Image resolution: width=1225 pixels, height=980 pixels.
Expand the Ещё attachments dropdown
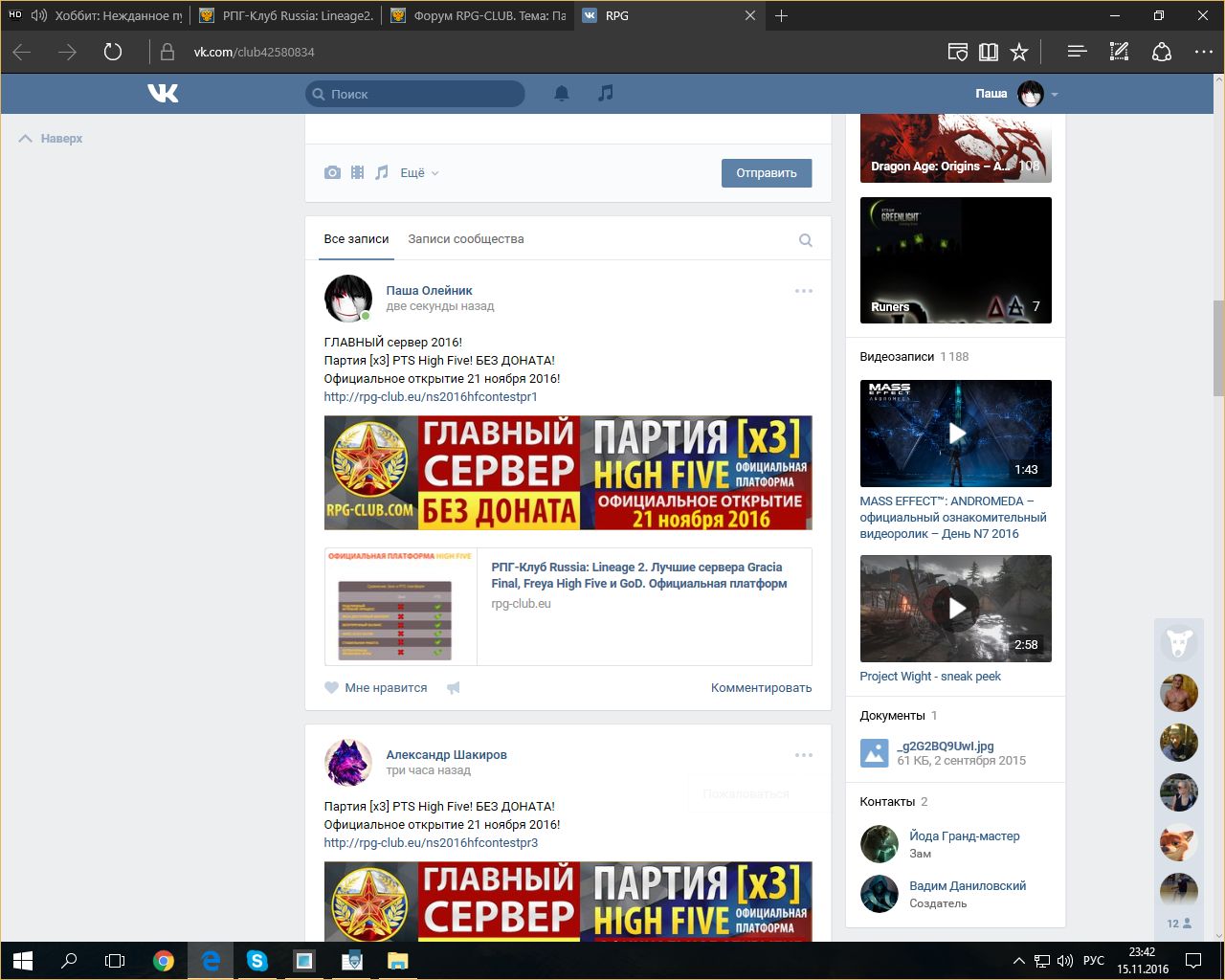click(419, 173)
